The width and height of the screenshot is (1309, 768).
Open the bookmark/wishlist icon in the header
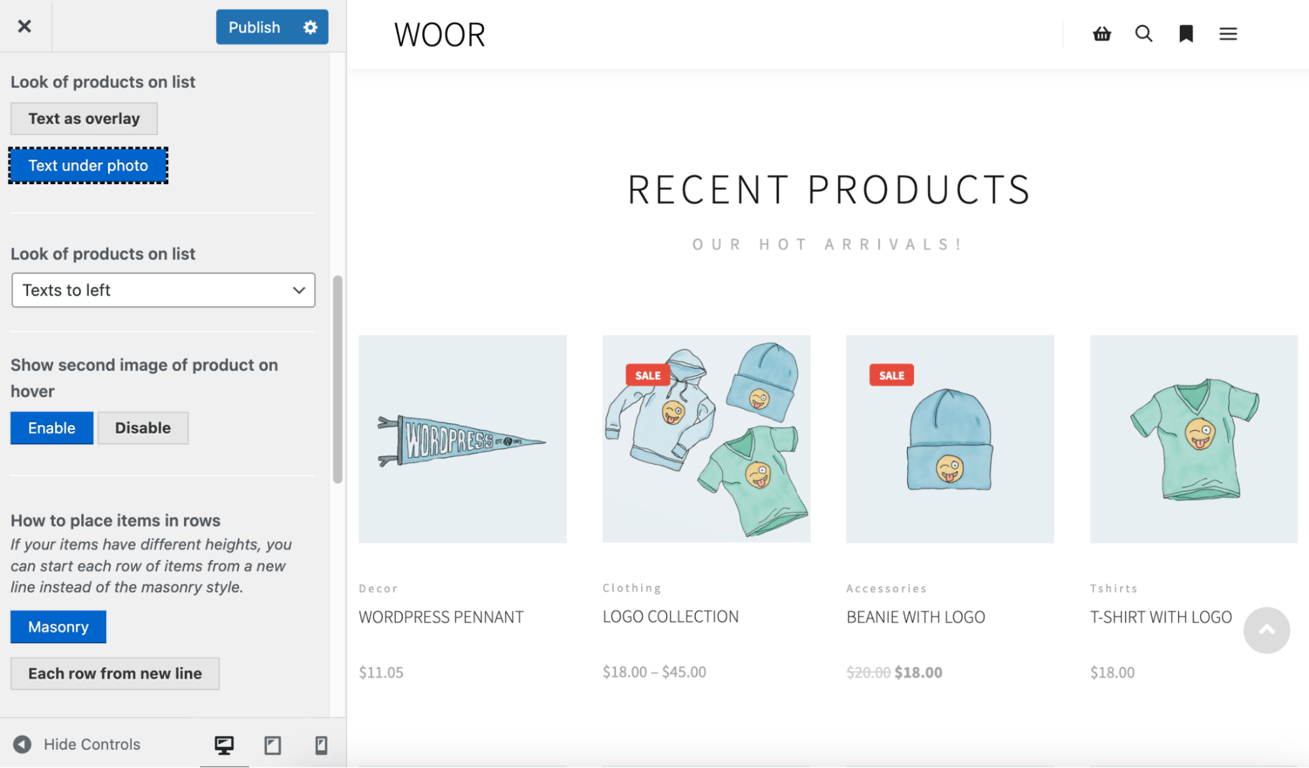(x=1185, y=33)
